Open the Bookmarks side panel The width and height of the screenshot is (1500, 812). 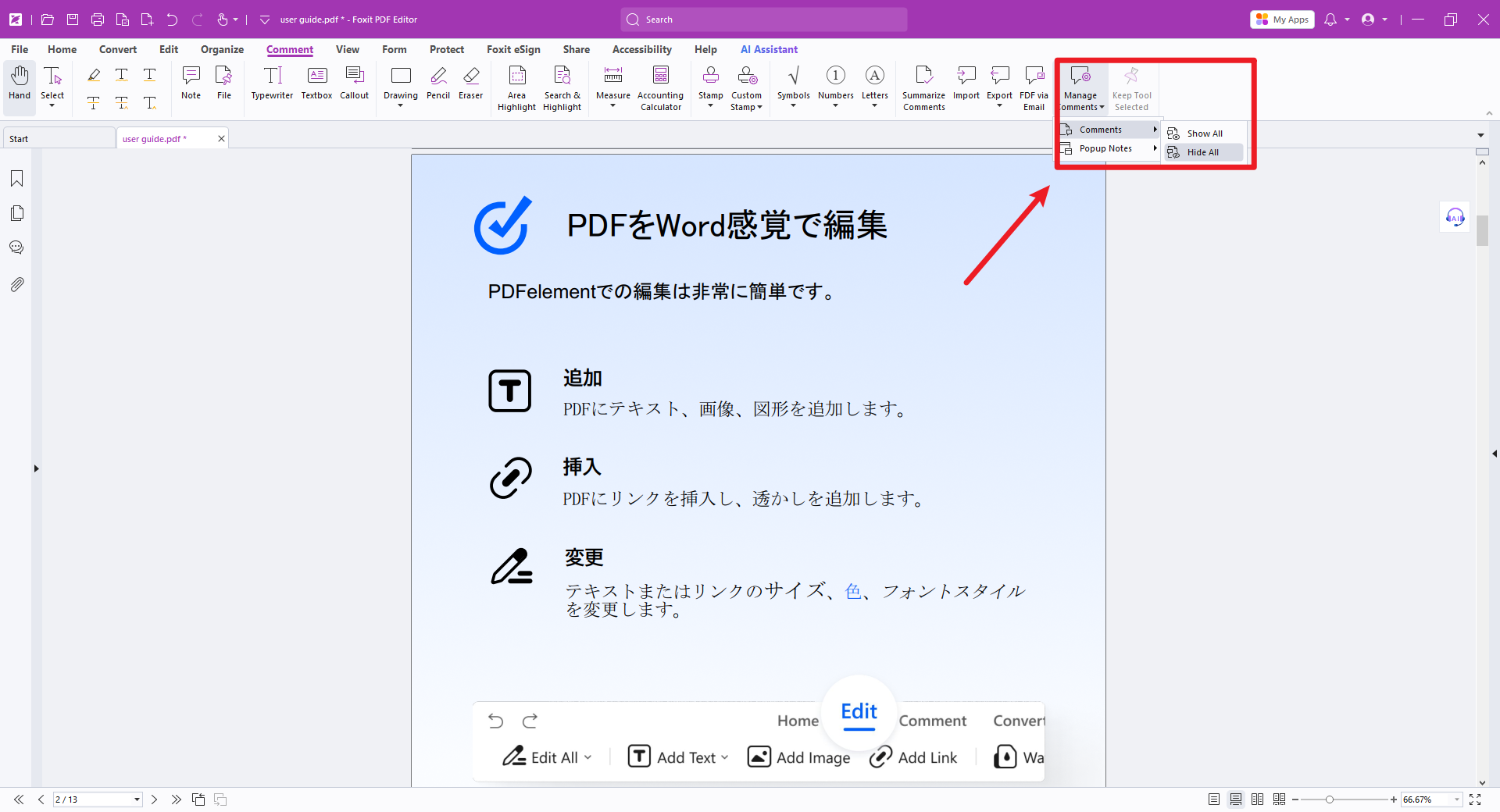click(x=16, y=179)
